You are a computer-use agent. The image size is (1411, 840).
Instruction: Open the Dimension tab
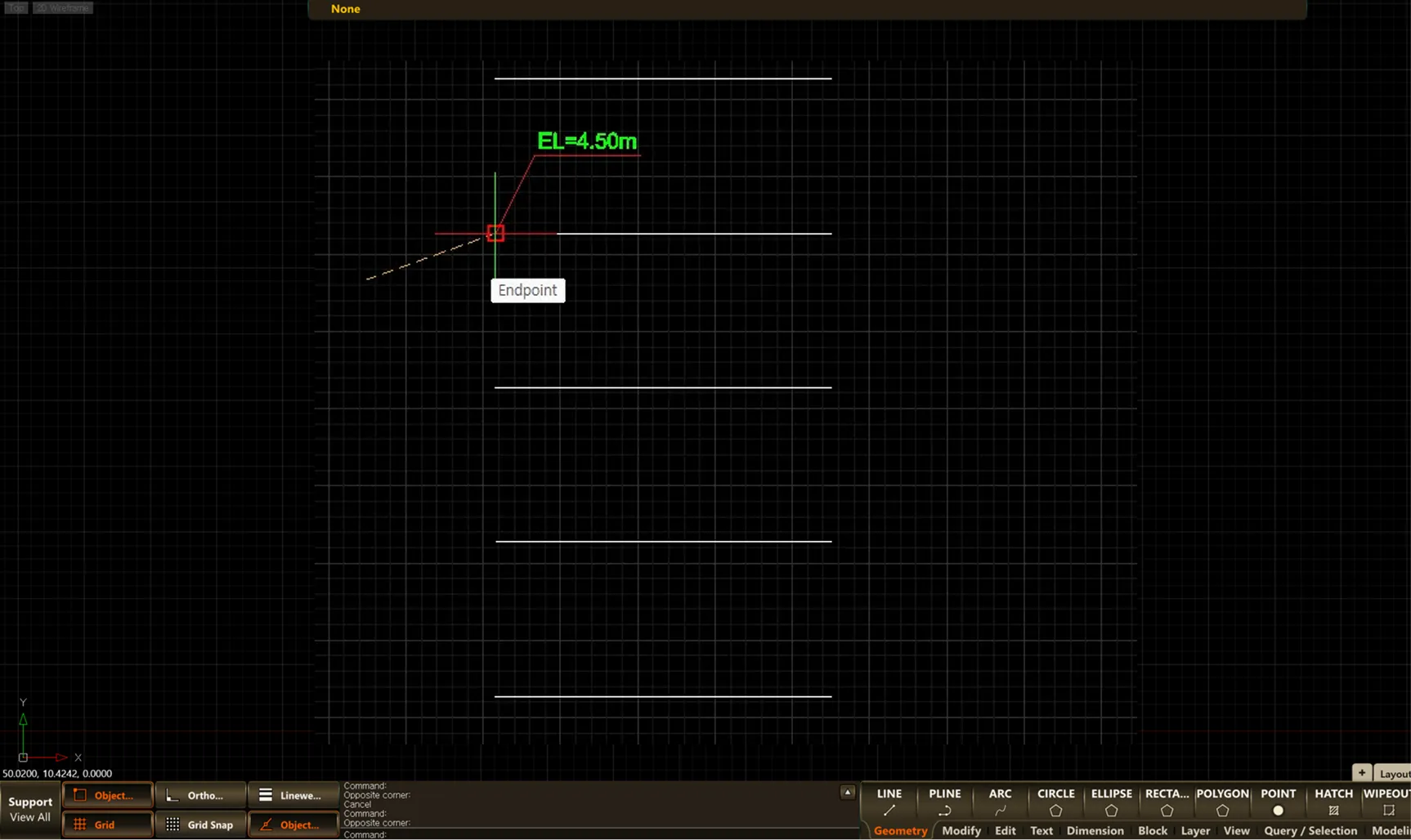pyautogui.click(x=1095, y=830)
